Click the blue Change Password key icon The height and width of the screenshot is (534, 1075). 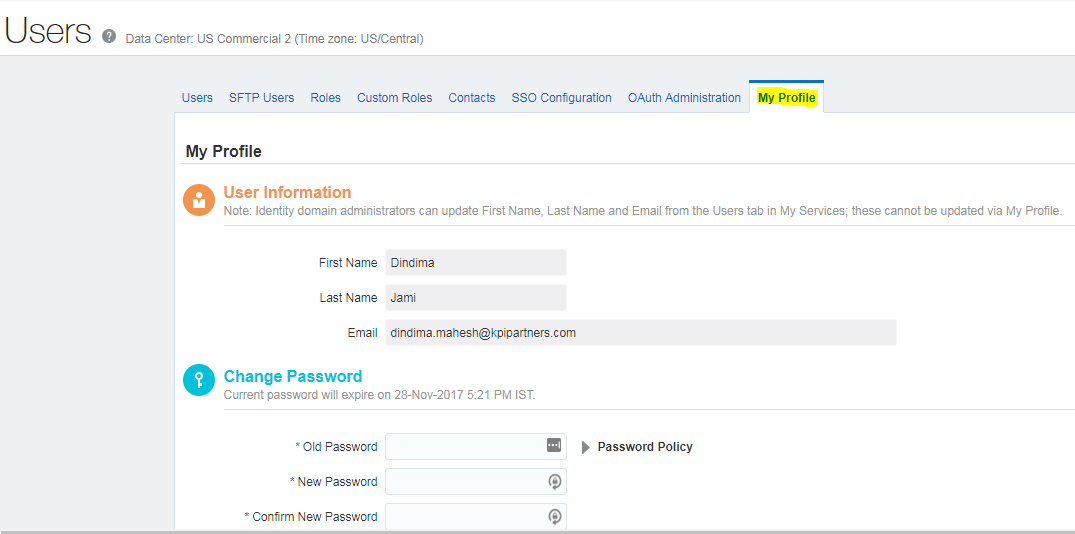pos(199,380)
